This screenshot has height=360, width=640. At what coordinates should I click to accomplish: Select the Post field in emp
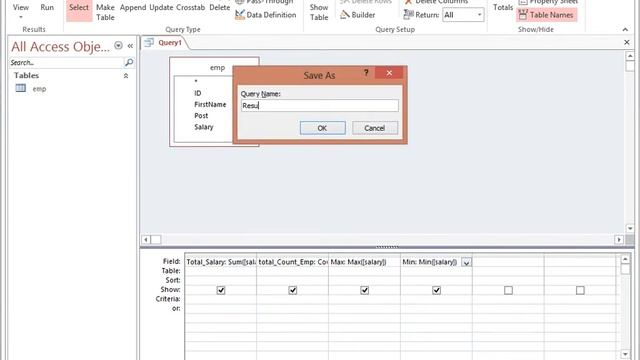(201, 116)
